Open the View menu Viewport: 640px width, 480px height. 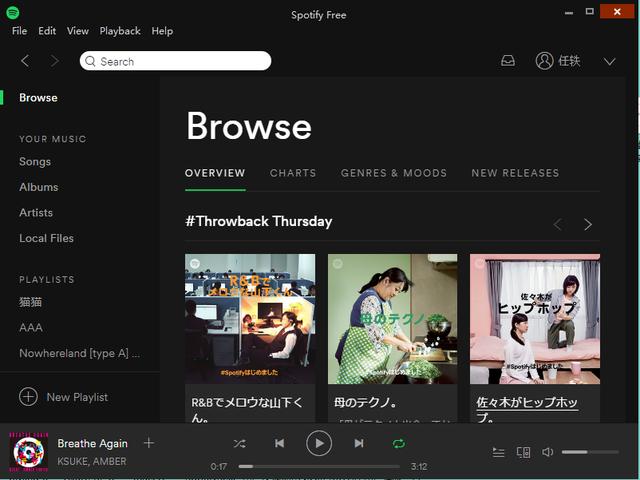click(x=78, y=31)
